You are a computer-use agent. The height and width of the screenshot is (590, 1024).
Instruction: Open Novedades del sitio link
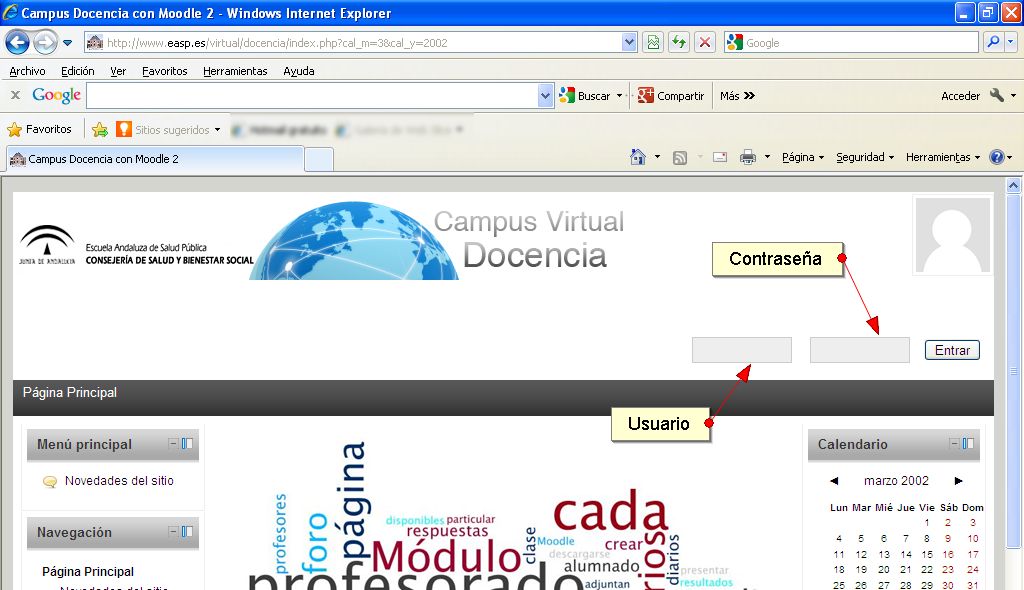[119, 481]
